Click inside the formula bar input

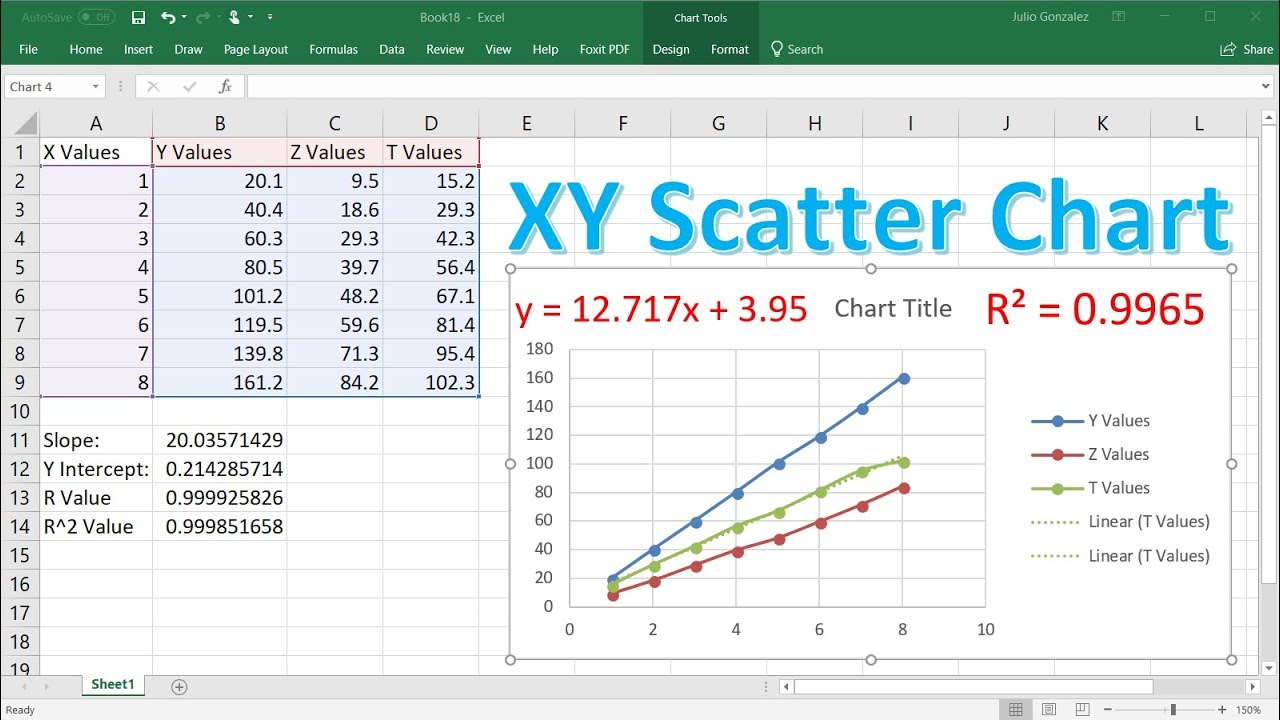tap(752, 87)
